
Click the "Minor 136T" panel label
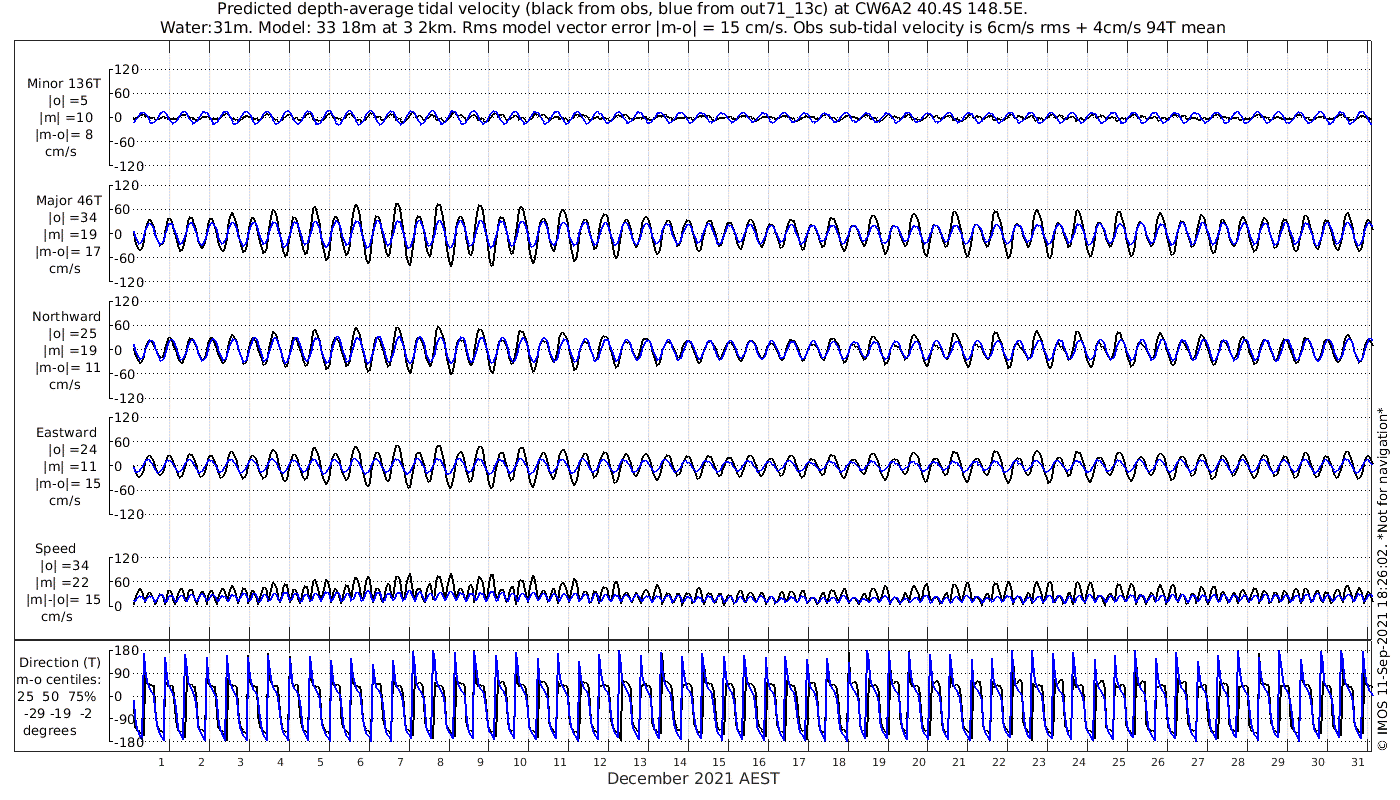tap(64, 83)
